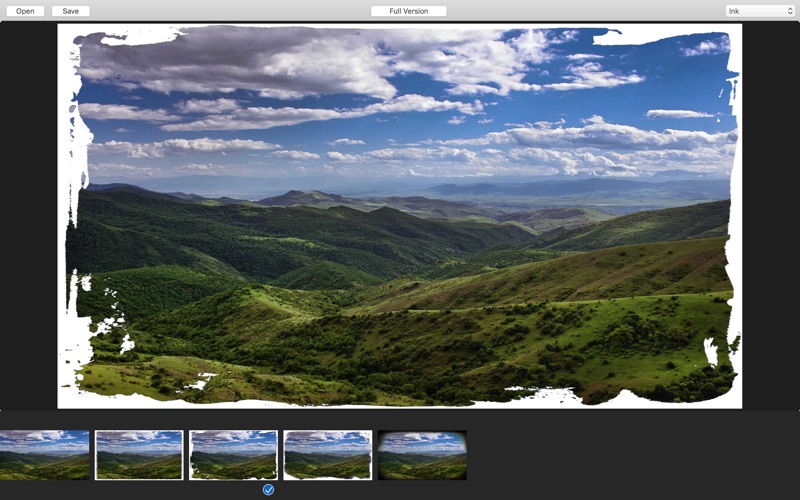Image resolution: width=800 pixels, height=500 pixels.
Task: Click the Open button
Action: [x=25, y=11]
